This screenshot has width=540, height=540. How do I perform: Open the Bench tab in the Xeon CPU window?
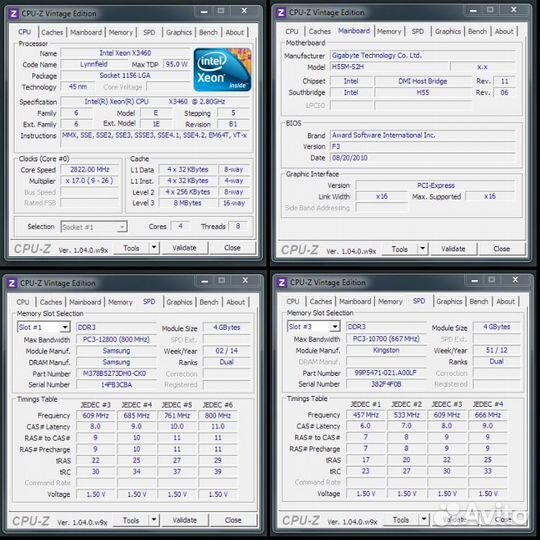[208, 32]
